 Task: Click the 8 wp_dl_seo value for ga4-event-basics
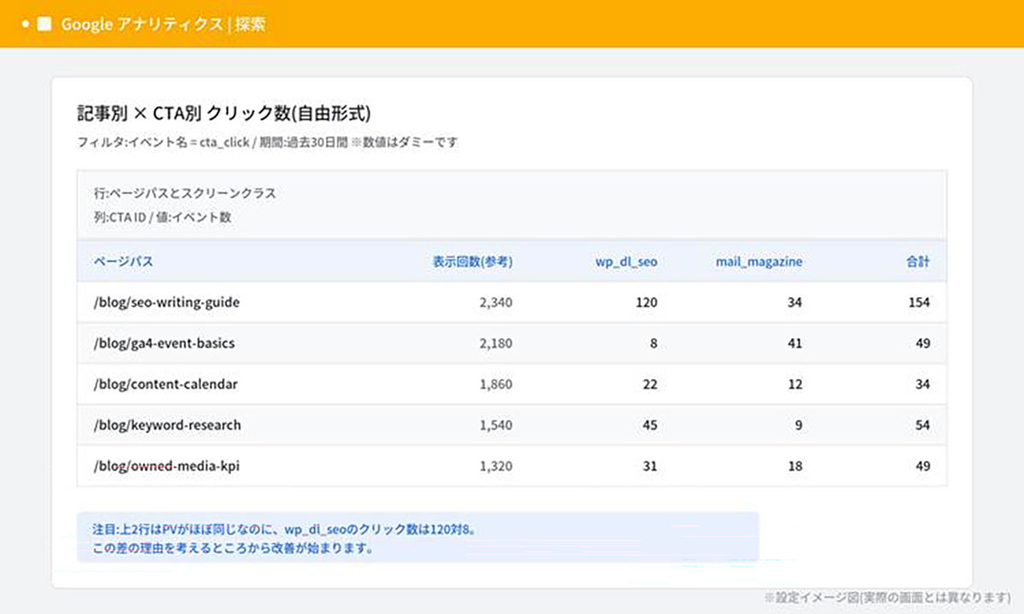tap(653, 344)
